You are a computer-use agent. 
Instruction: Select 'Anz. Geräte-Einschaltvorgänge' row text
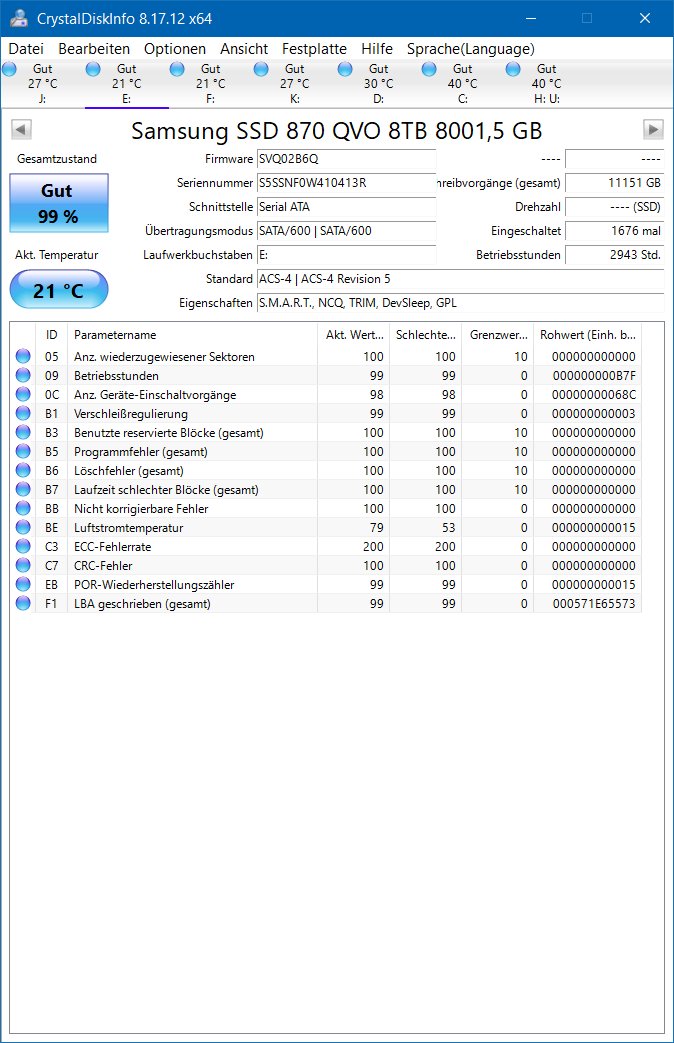click(155, 394)
